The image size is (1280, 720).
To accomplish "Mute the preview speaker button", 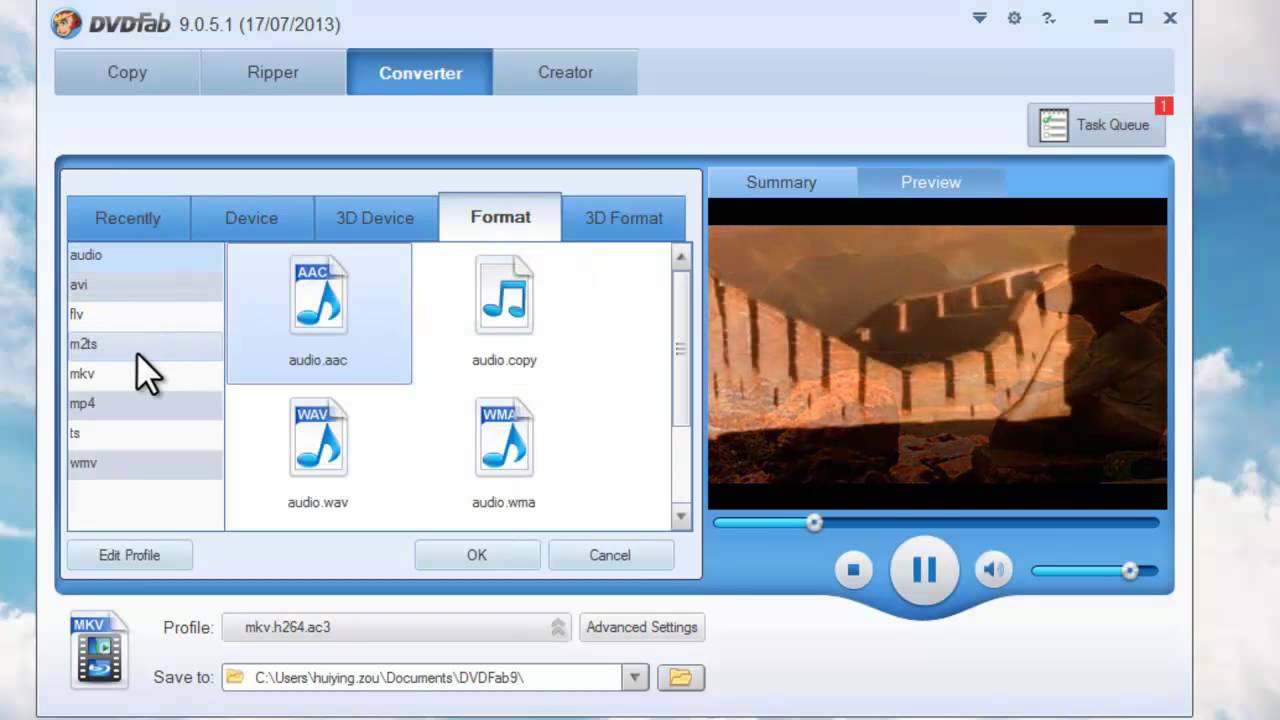I will [993, 570].
